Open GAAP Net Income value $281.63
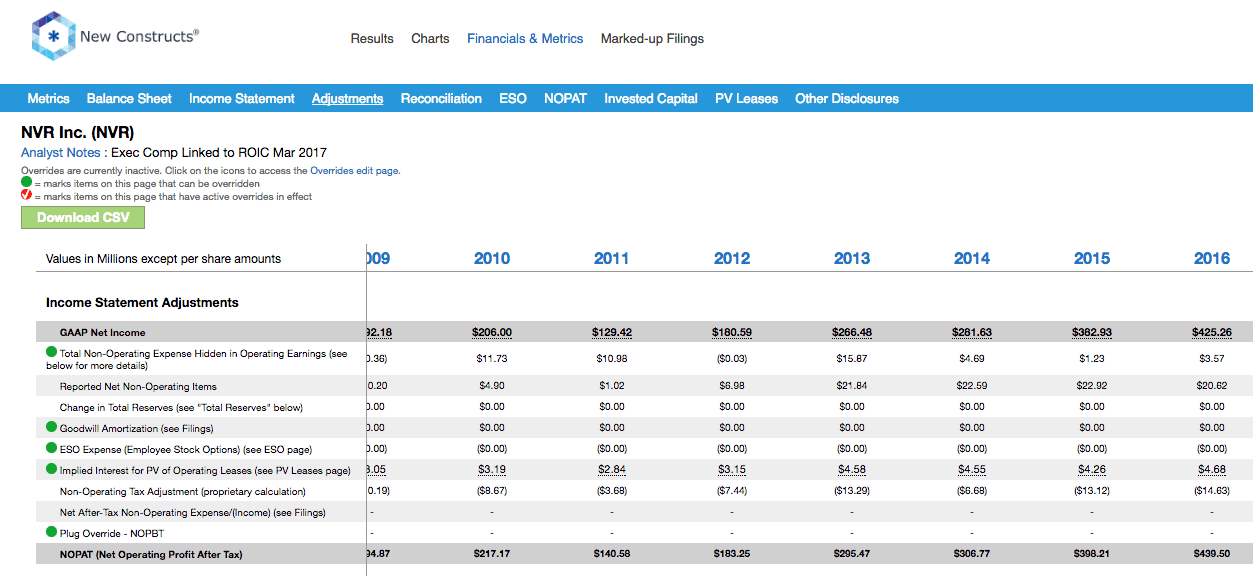 pos(972,333)
